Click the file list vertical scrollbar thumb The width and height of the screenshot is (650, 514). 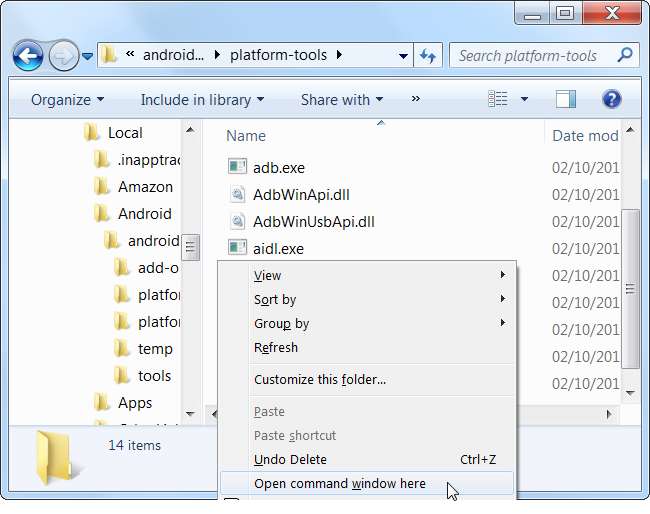[x=630, y=289]
